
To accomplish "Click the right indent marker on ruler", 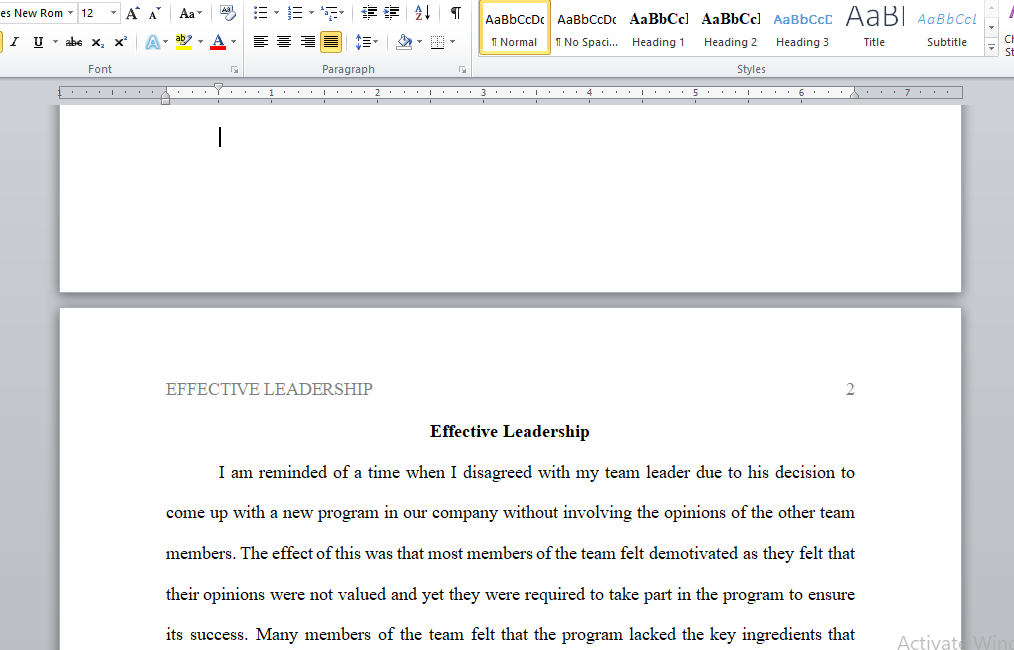I will coord(854,94).
